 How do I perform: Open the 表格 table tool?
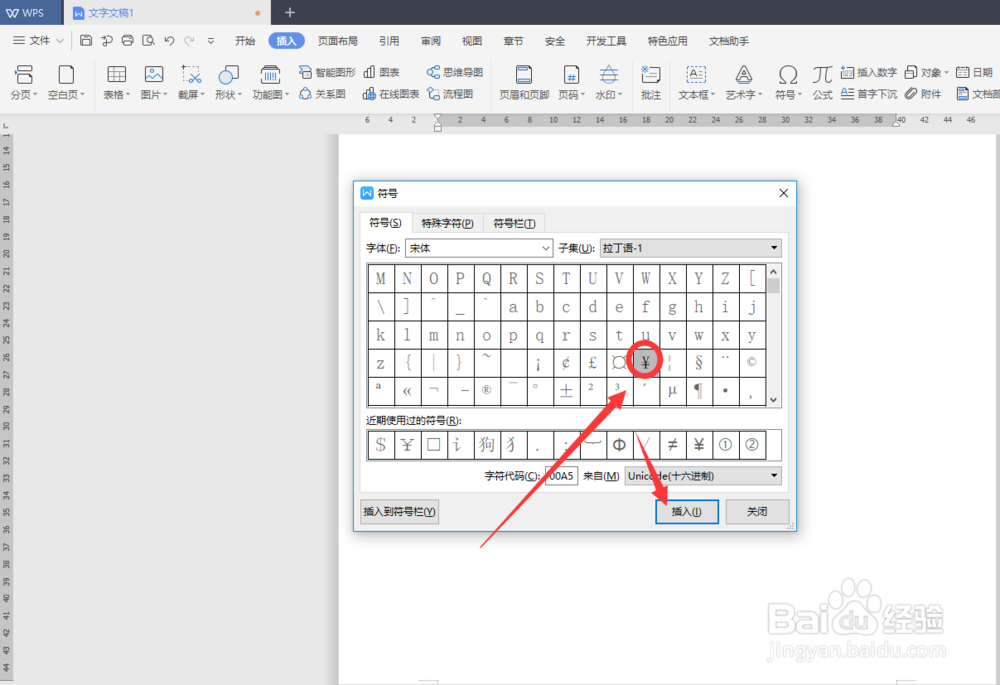(x=117, y=82)
